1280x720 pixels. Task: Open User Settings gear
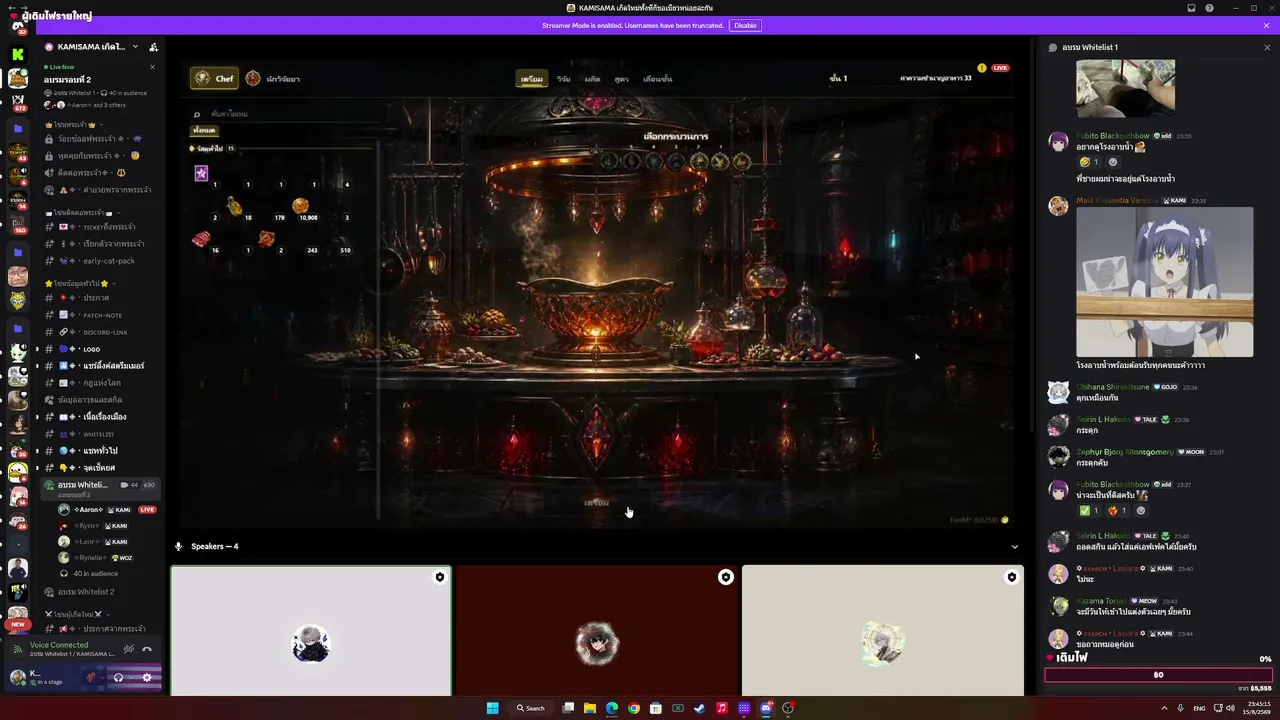[x=147, y=677]
